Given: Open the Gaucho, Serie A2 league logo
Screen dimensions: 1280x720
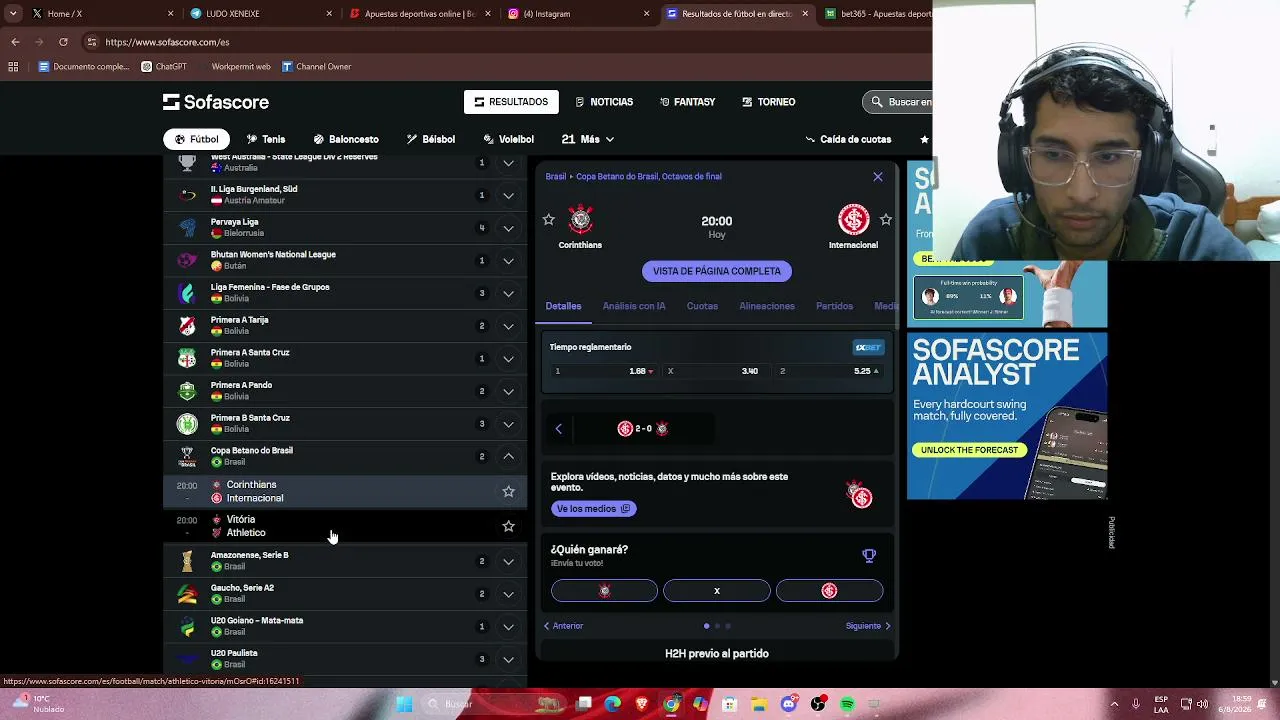Looking at the screenshot, I should (187, 594).
